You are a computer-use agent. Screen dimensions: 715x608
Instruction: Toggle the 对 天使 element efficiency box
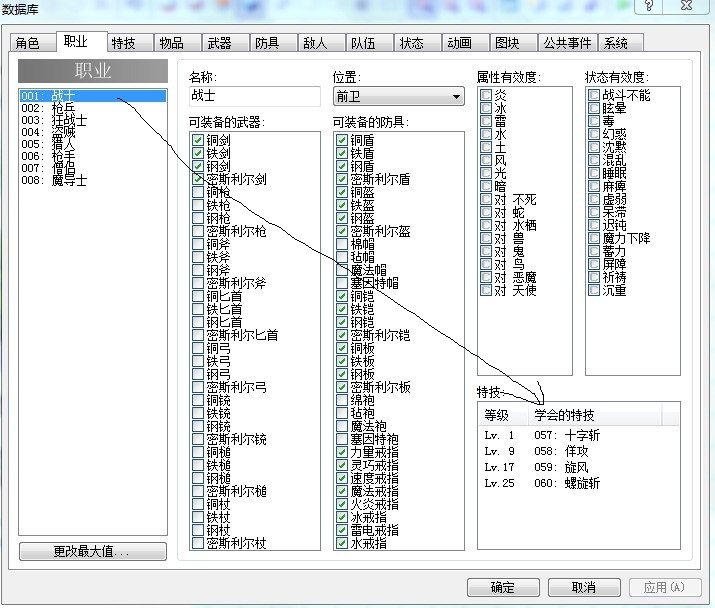click(x=486, y=290)
